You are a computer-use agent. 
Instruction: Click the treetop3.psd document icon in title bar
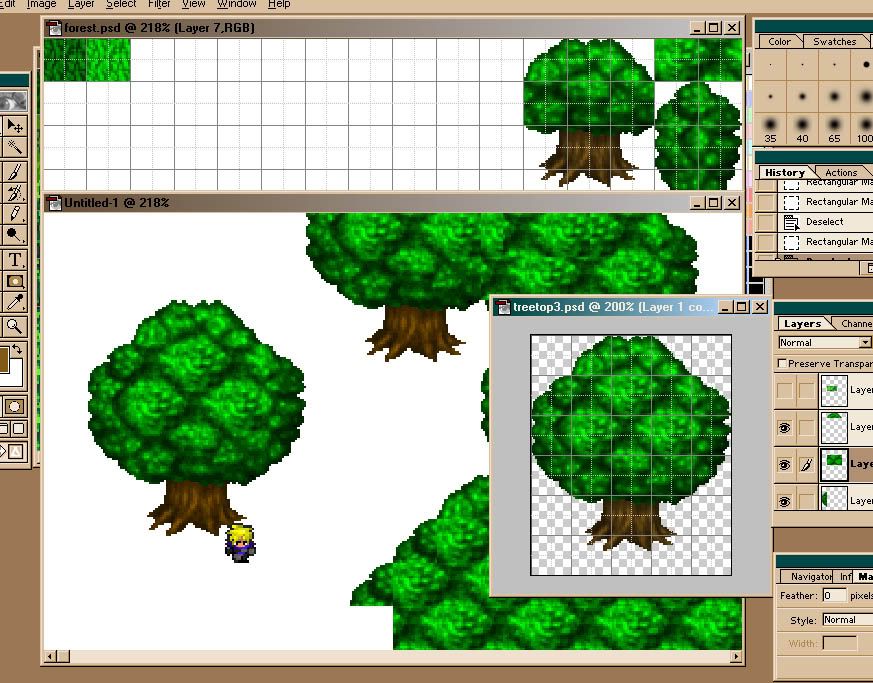click(x=503, y=307)
